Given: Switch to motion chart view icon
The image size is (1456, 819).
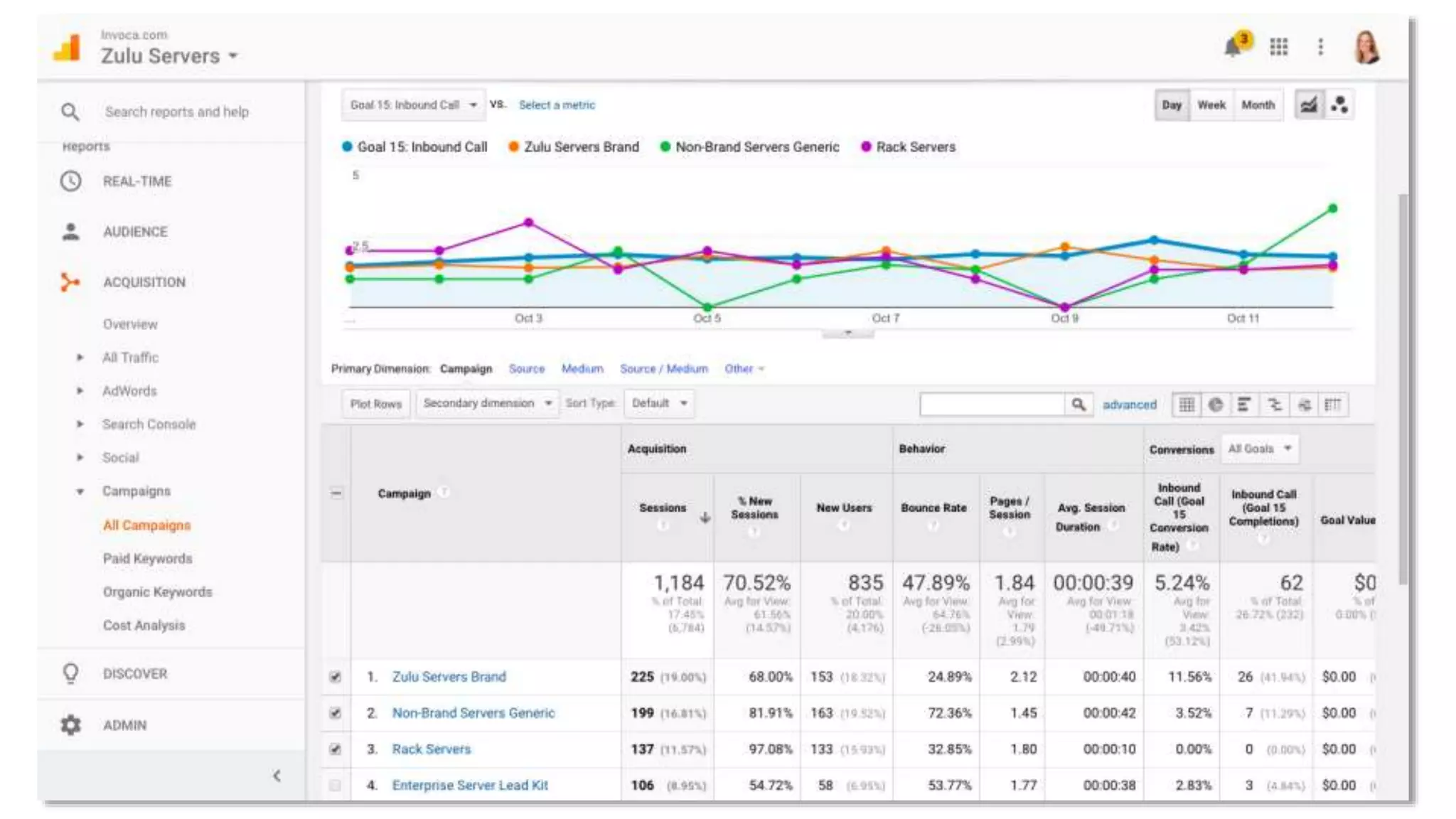Looking at the screenshot, I should (1339, 105).
